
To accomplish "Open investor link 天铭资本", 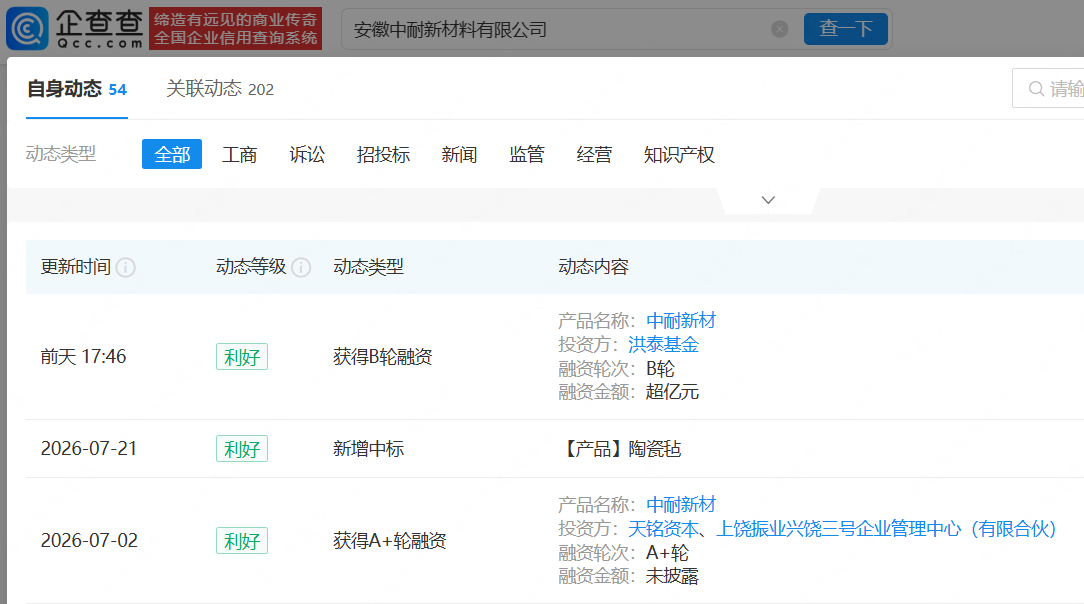I will click(663, 529).
